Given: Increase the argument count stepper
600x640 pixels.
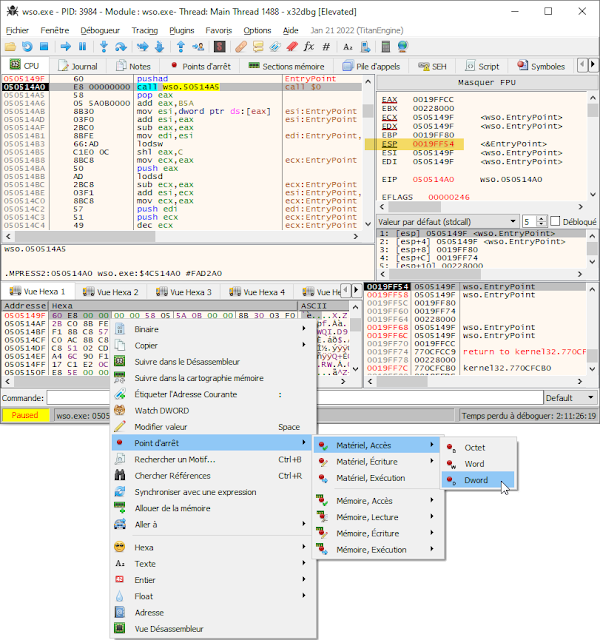Looking at the screenshot, I should point(542,219).
